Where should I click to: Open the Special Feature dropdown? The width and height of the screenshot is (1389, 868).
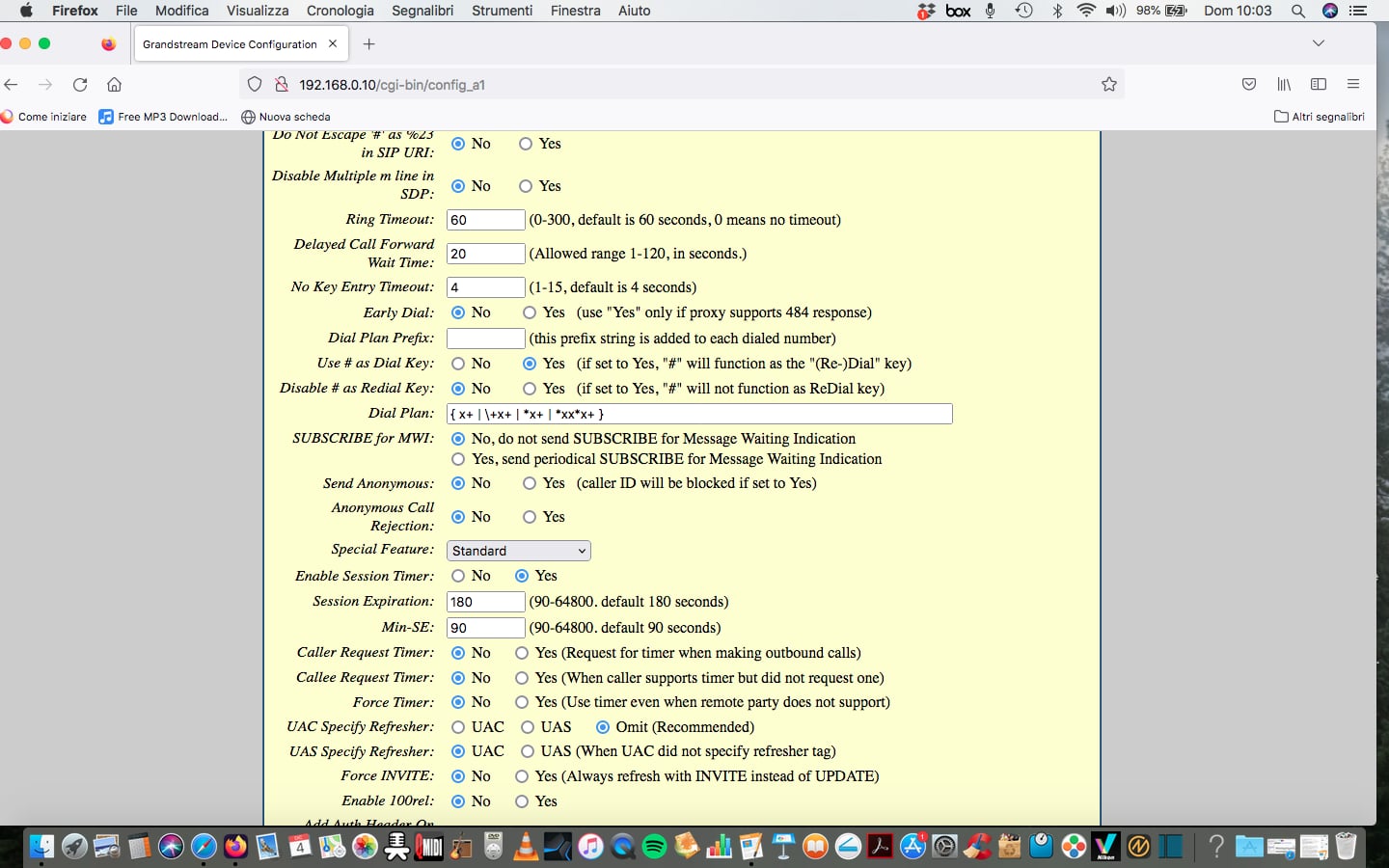click(x=518, y=551)
